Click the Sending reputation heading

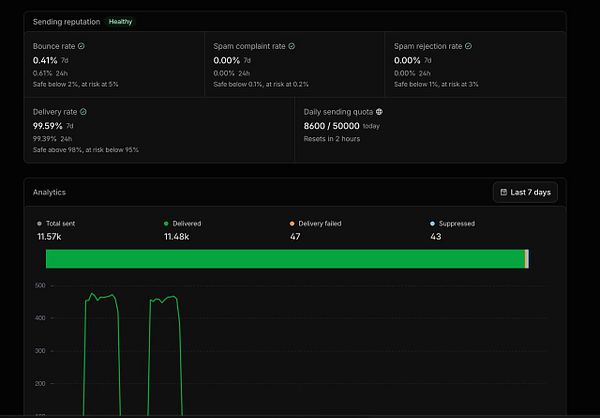pyautogui.click(x=67, y=22)
